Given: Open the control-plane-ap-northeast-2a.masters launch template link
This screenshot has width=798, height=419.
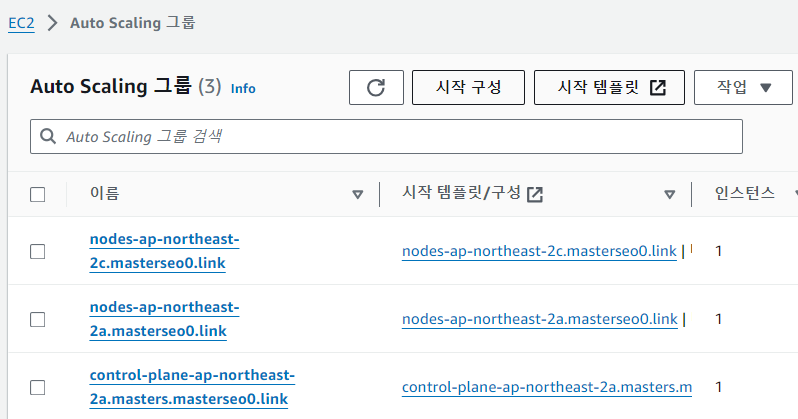Looking at the screenshot, I should (547, 387).
